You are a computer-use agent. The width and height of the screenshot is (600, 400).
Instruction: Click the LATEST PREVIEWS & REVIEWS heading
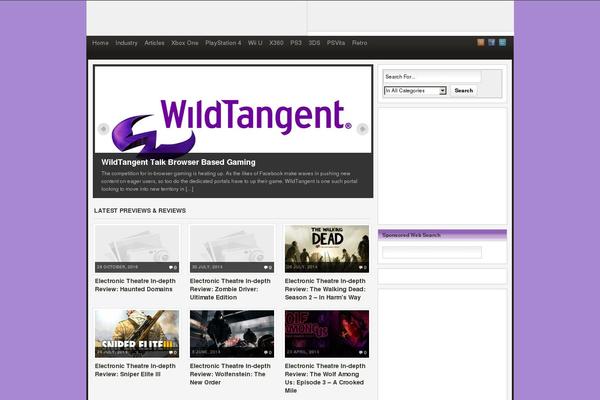click(140, 211)
